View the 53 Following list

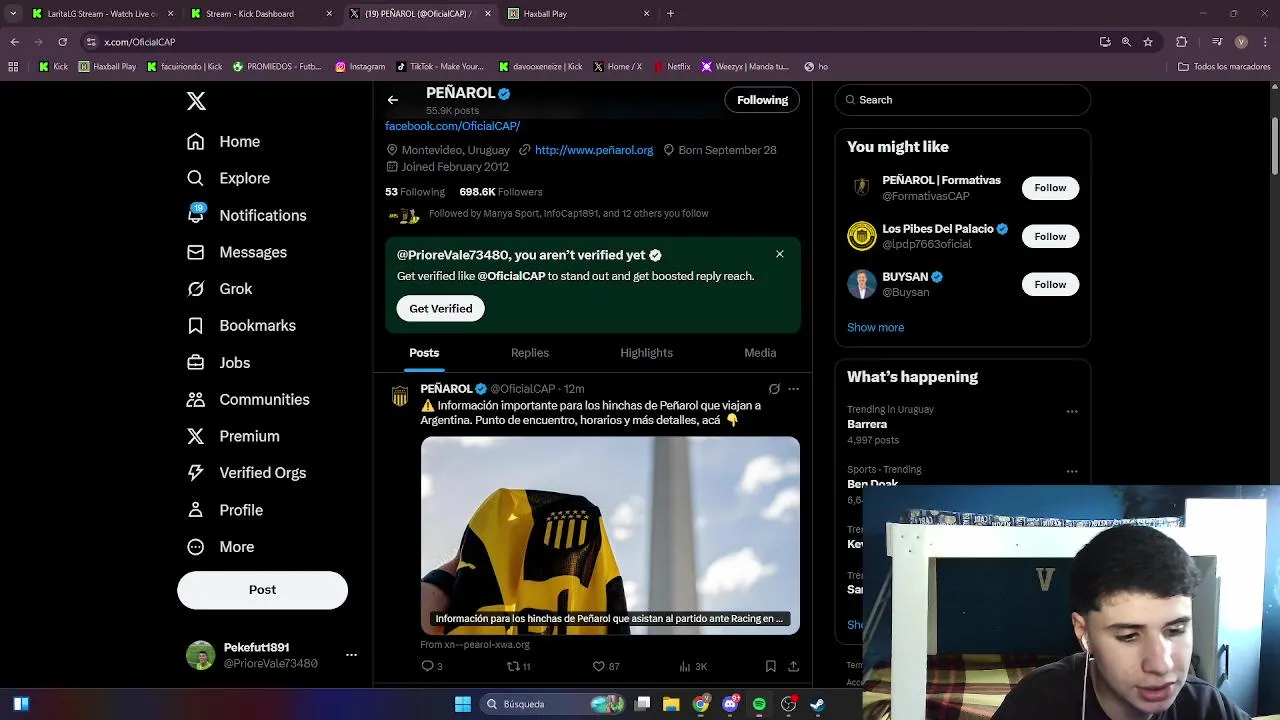pos(415,192)
